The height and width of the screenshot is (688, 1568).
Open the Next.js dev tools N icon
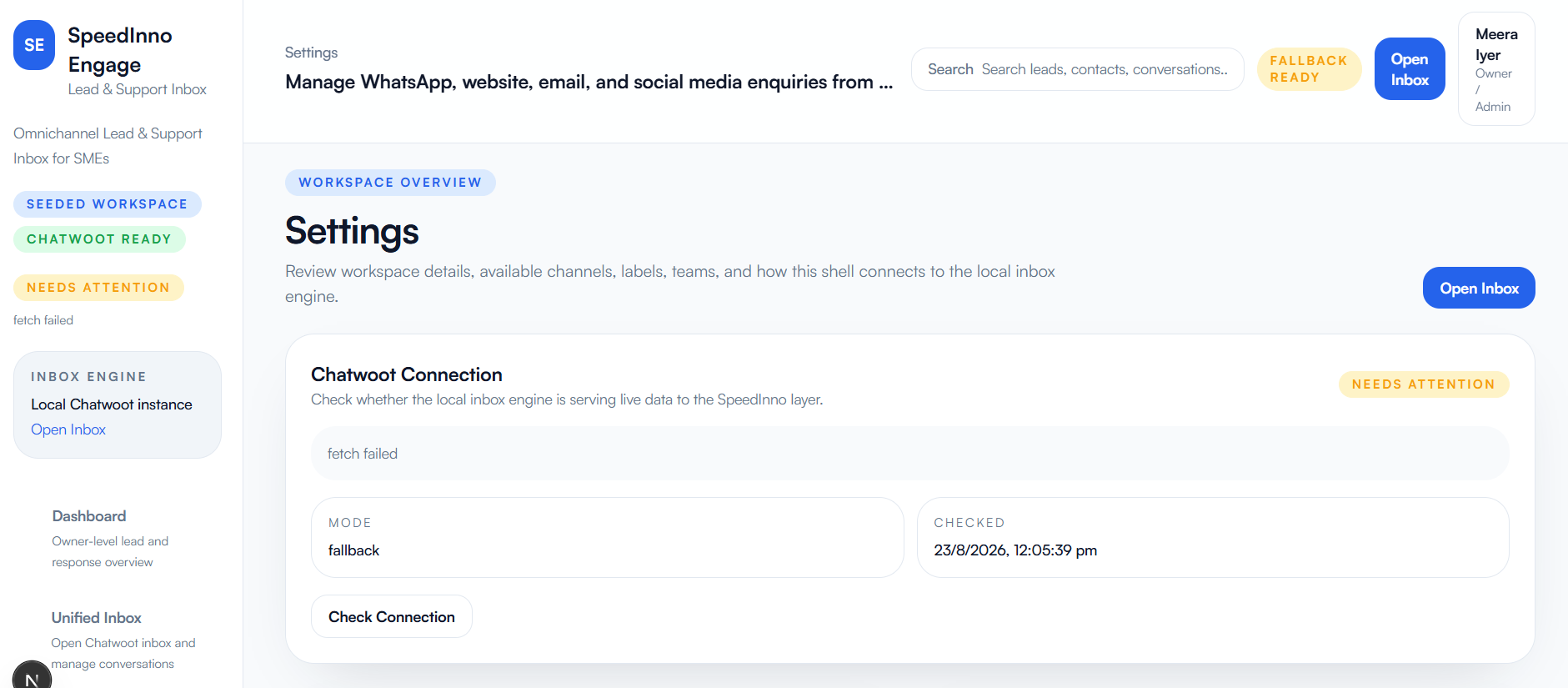(x=32, y=677)
